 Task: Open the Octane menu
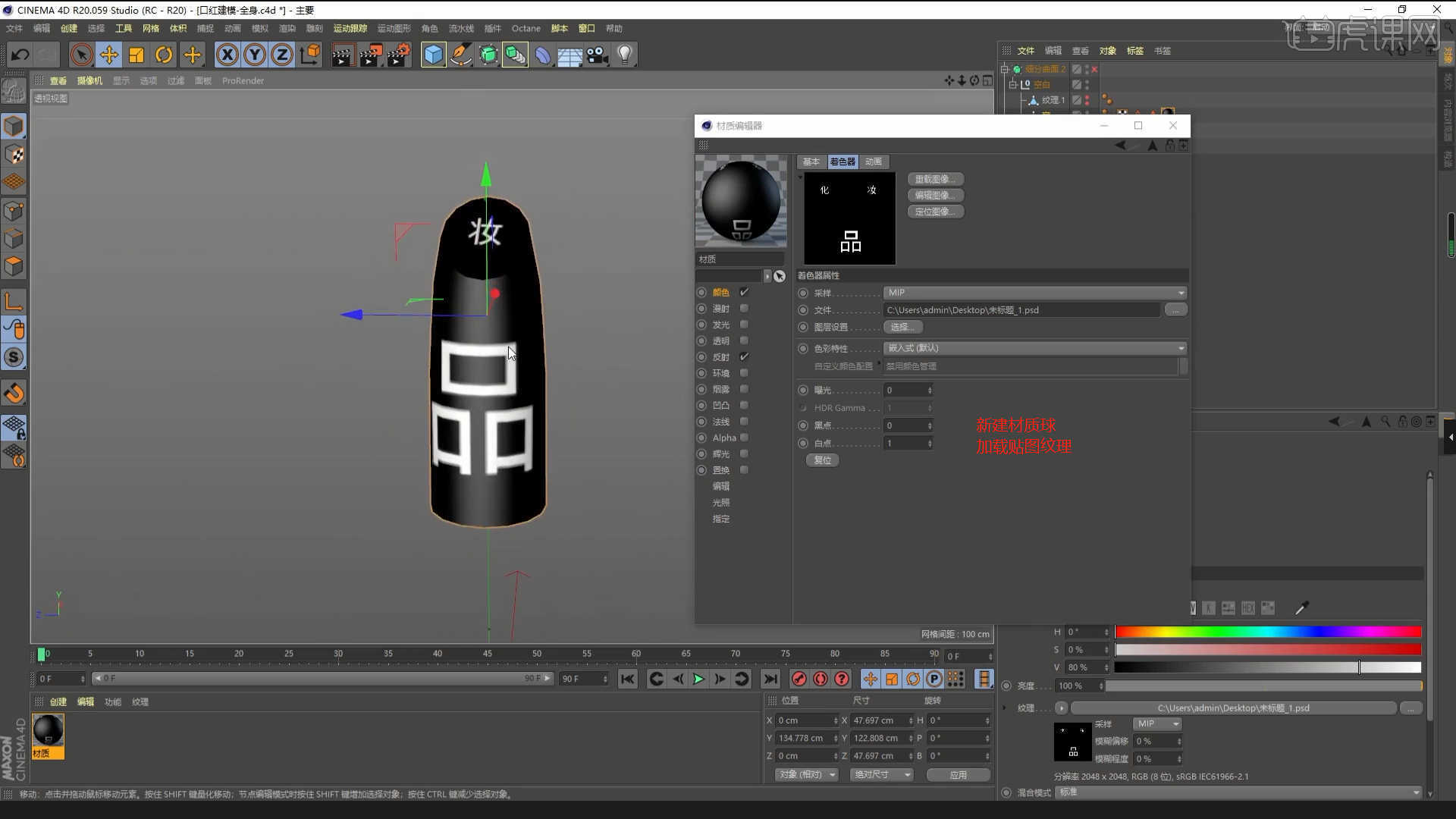coord(526,29)
